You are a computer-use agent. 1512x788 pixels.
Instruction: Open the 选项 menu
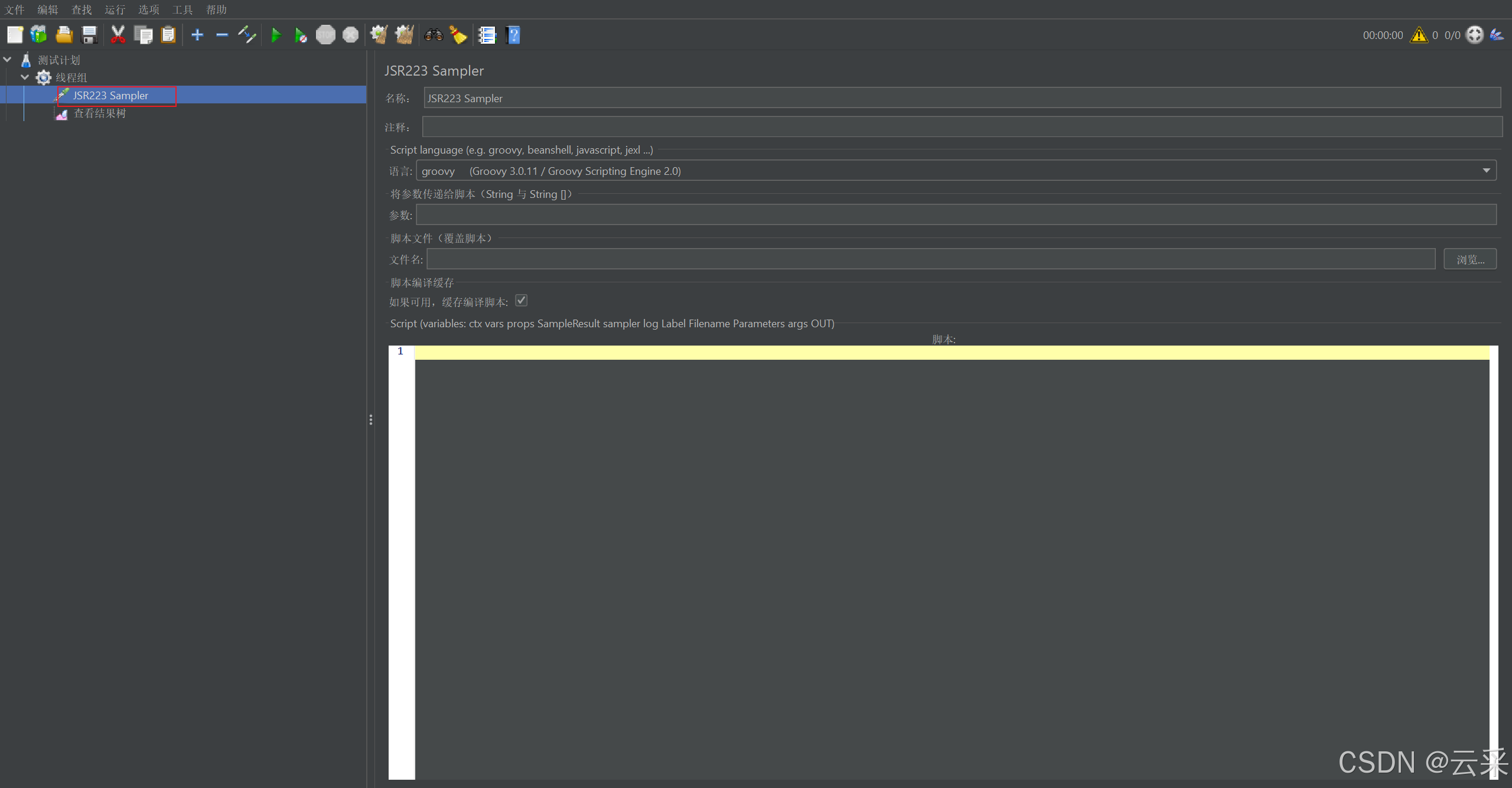148,9
